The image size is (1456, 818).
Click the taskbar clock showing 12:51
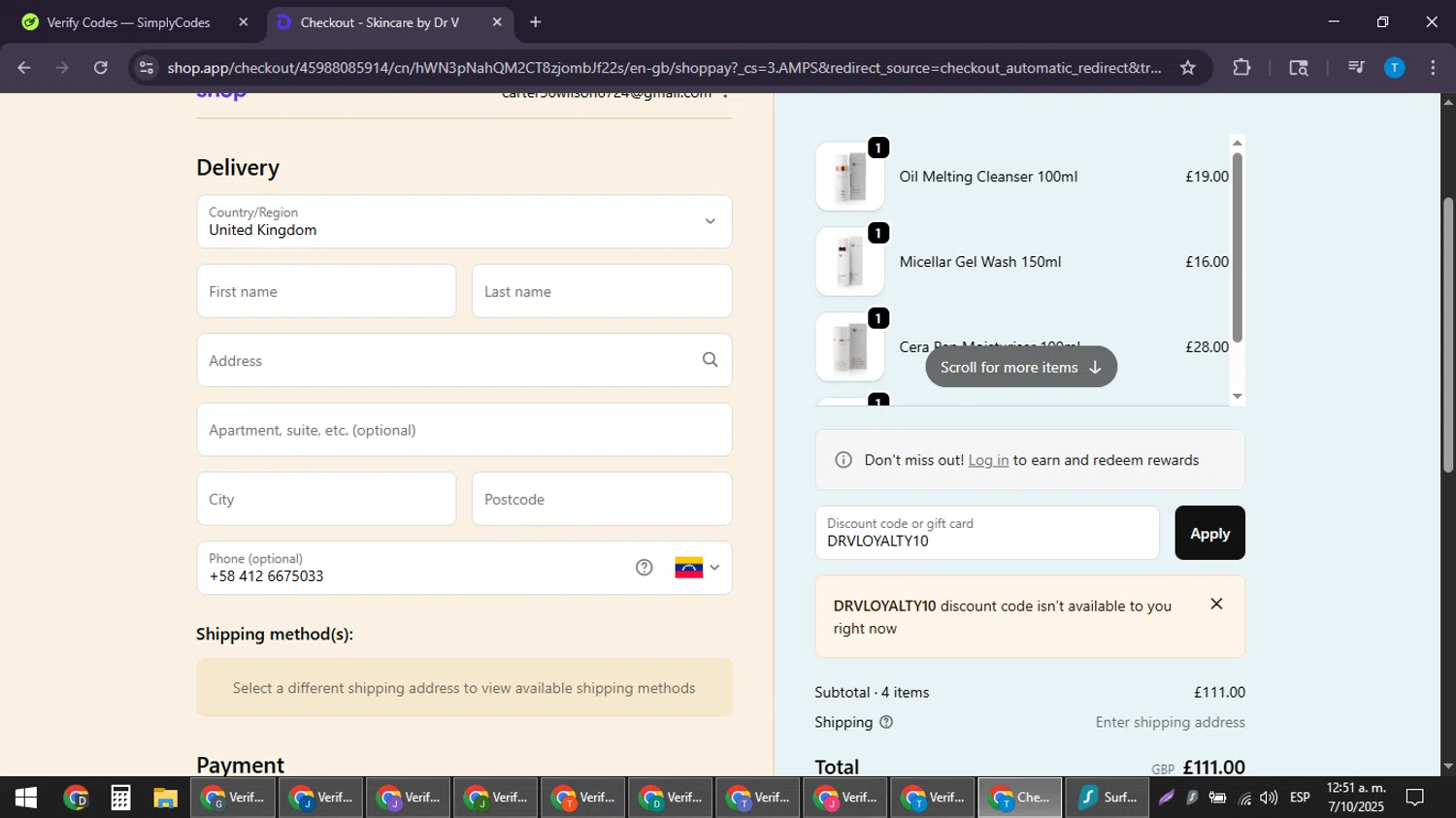(1356, 798)
